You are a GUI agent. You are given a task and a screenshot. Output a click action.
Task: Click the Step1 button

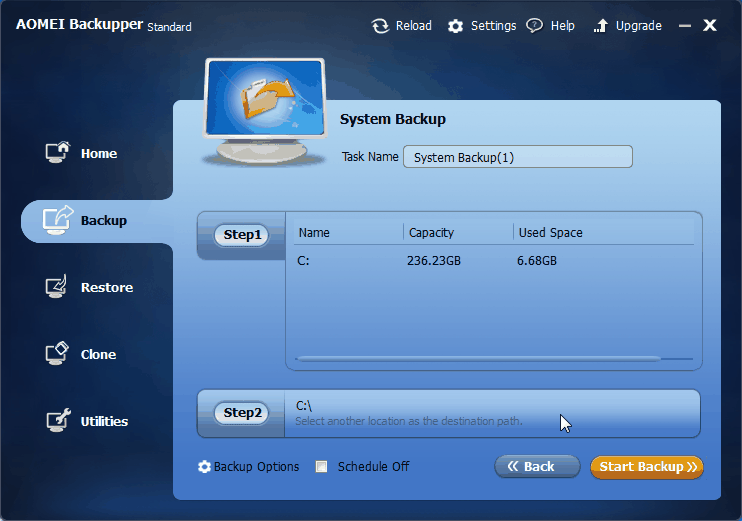point(241,235)
